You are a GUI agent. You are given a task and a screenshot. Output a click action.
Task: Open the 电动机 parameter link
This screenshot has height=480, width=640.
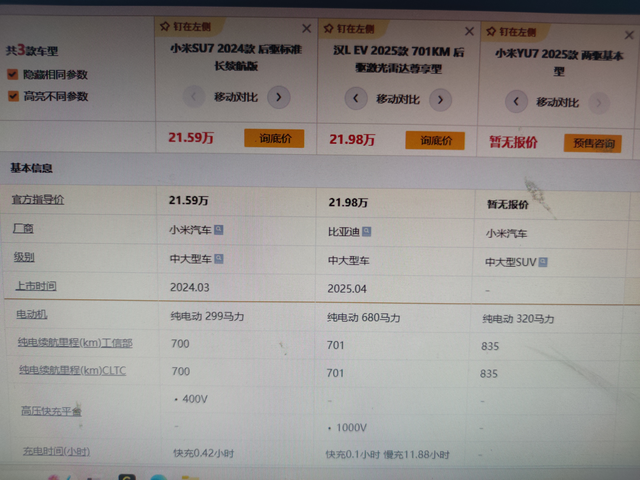(x=31, y=314)
